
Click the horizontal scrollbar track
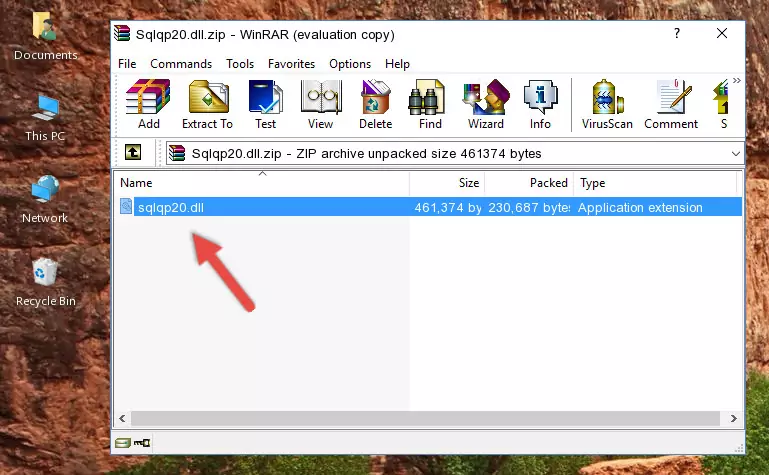click(x=425, y=418)
